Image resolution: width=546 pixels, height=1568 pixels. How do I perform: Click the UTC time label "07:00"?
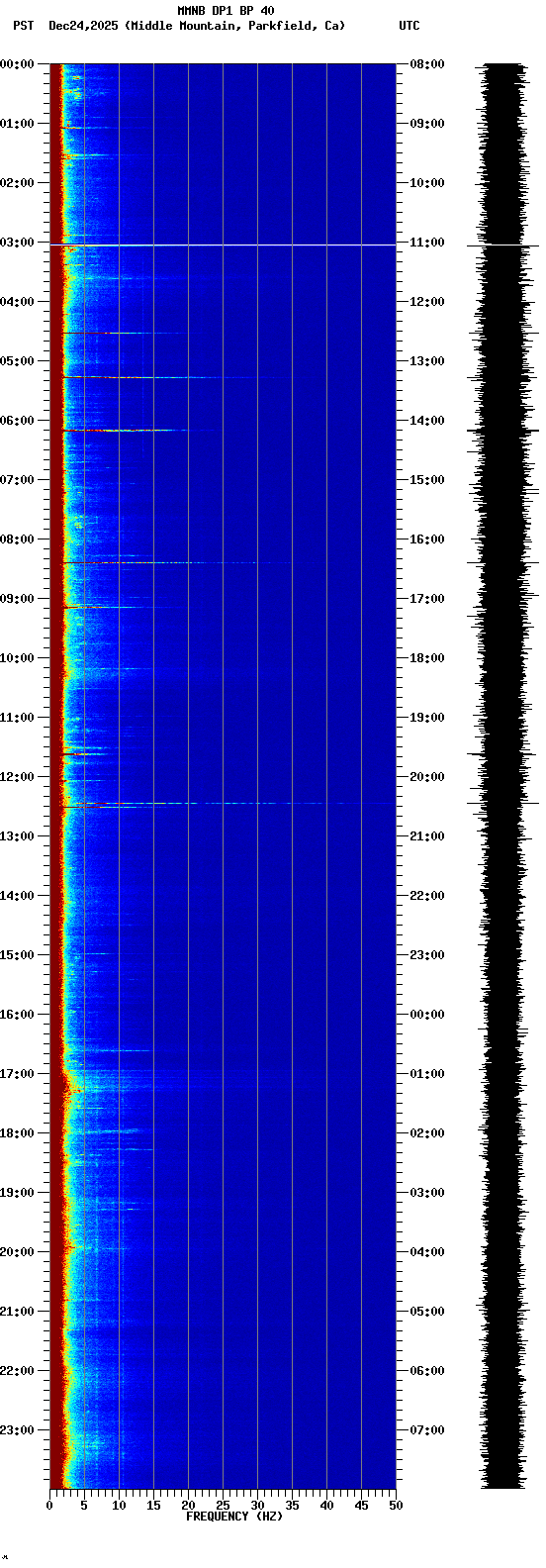[427, 1429]
